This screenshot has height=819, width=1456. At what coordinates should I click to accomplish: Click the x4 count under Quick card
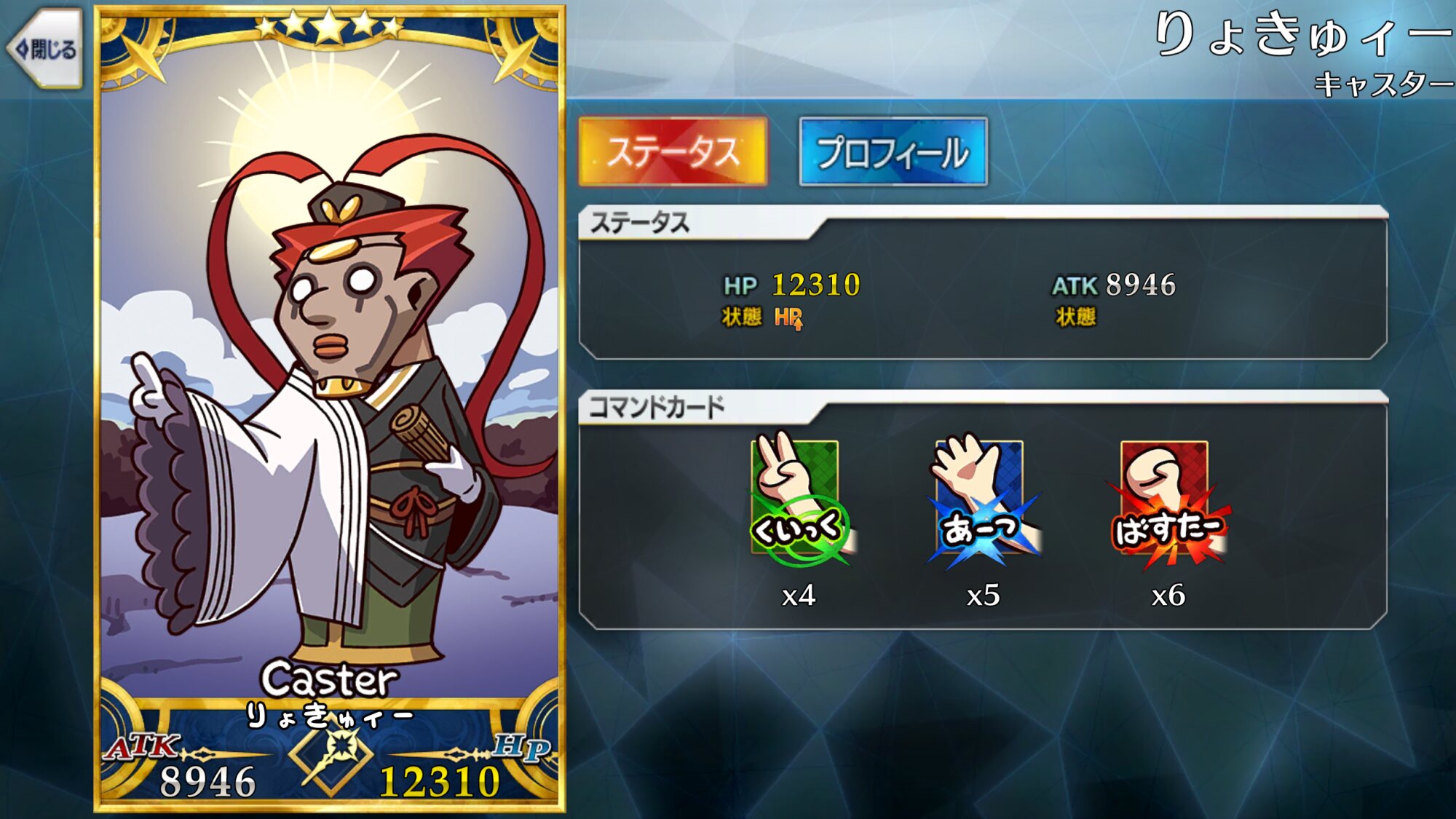tap(799, 596)
